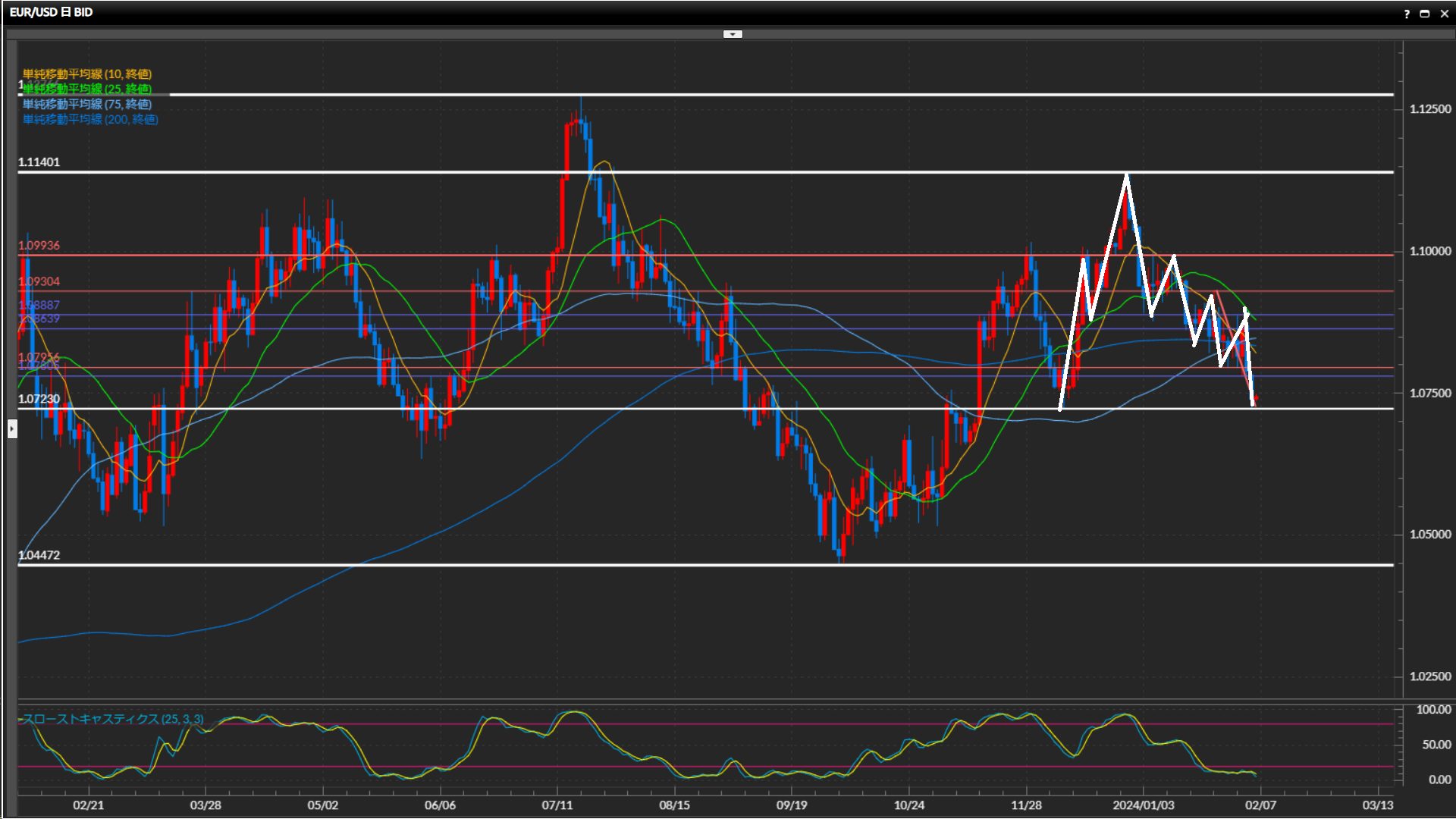Close the EUR/USD chart window

[x=1444, y=14]
